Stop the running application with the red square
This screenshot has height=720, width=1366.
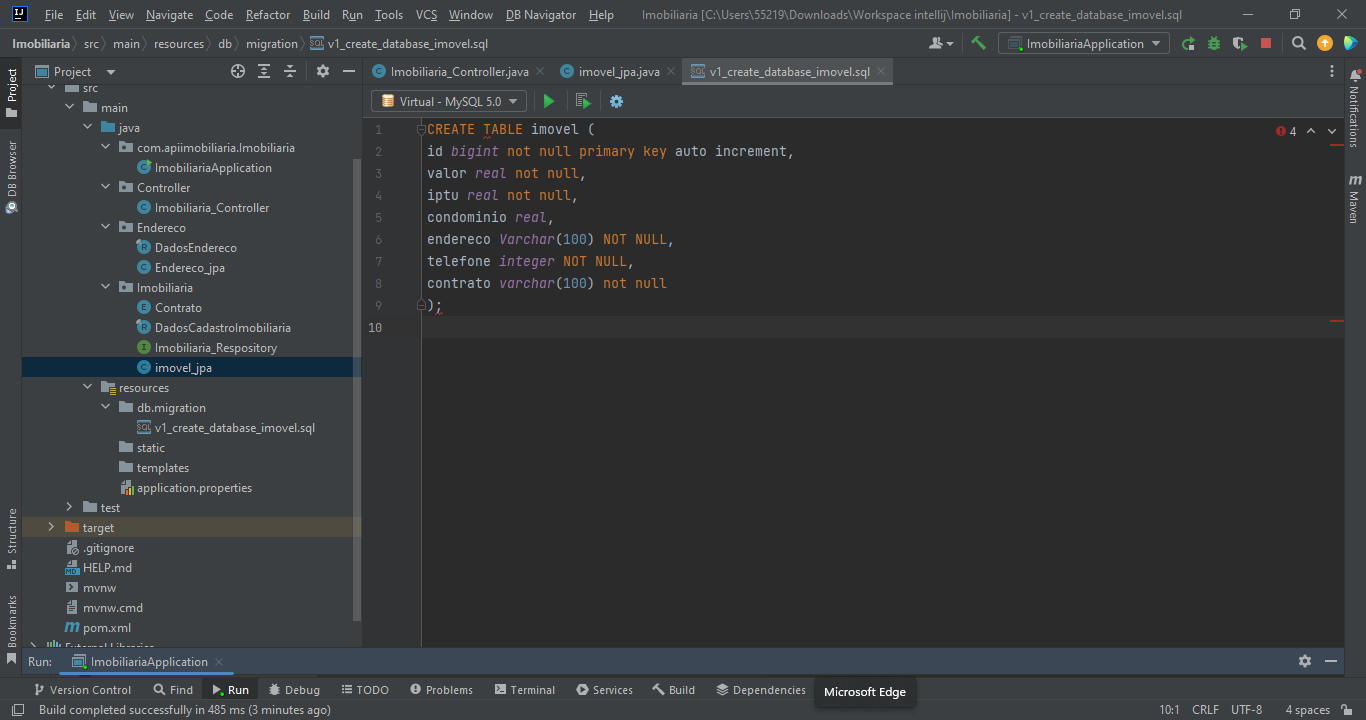tap(1266, 43)
